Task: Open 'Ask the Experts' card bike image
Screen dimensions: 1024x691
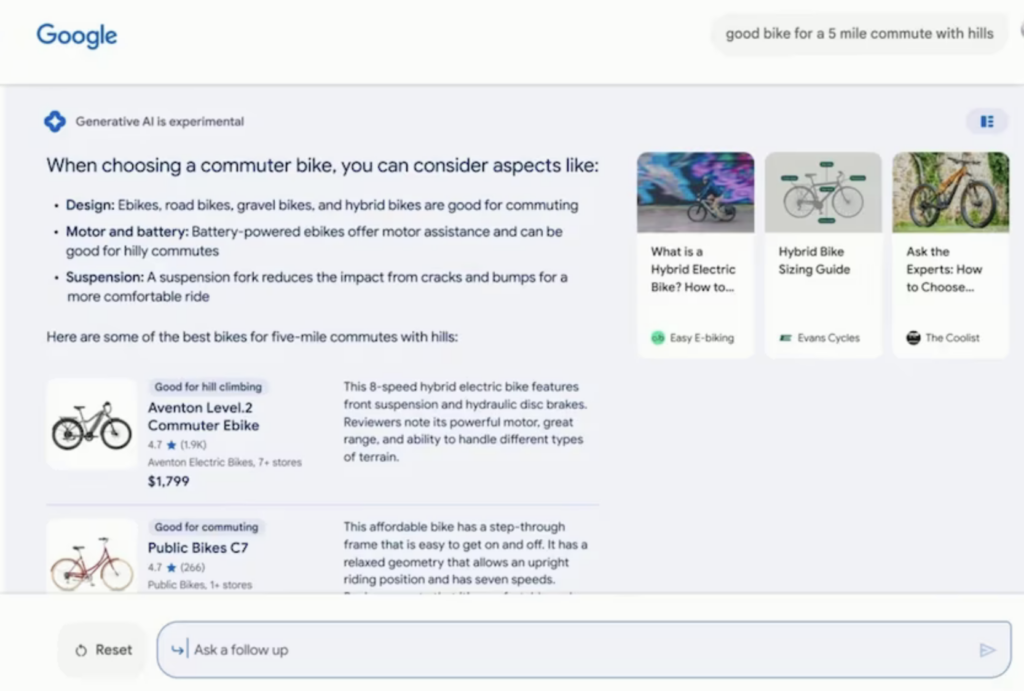Action: (951, 192)
